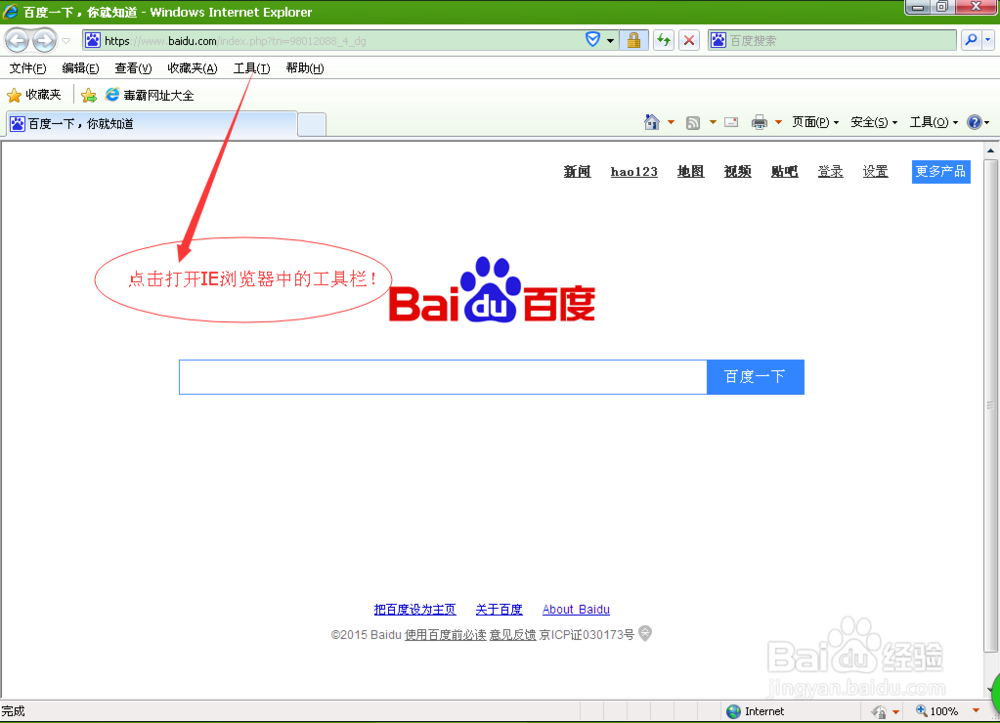This screenshot has height=723, width=1000.
Task: Open the recent pages dropdown beside Forward
Action: click(x=66, y=41)
